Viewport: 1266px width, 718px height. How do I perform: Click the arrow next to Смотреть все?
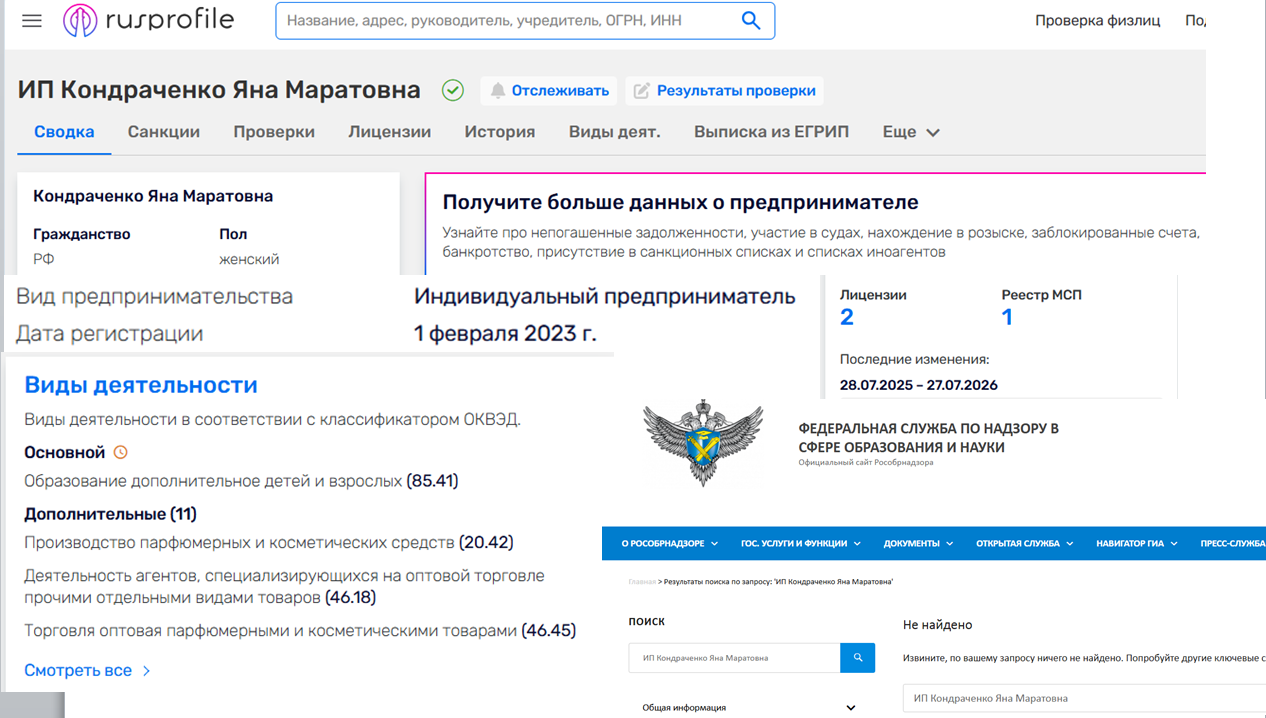point(146,671)
